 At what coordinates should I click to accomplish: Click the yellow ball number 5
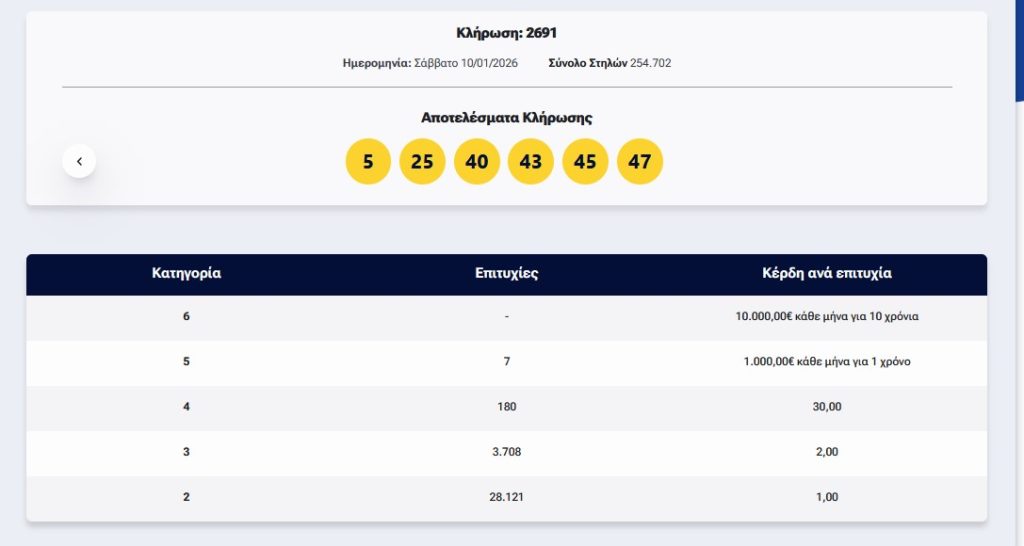[368, 161]
